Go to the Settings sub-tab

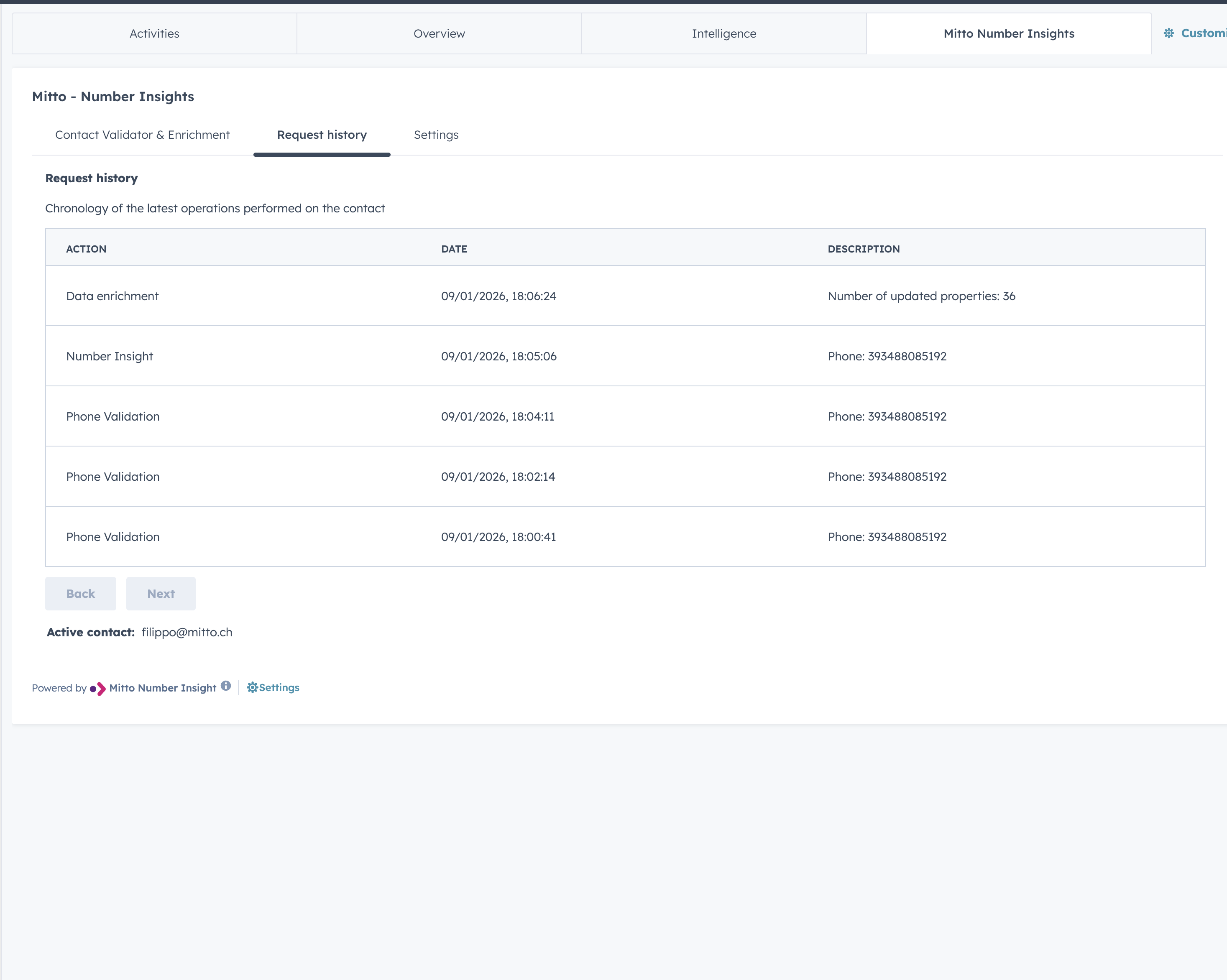pyautogui.click(x=436, y=135)
